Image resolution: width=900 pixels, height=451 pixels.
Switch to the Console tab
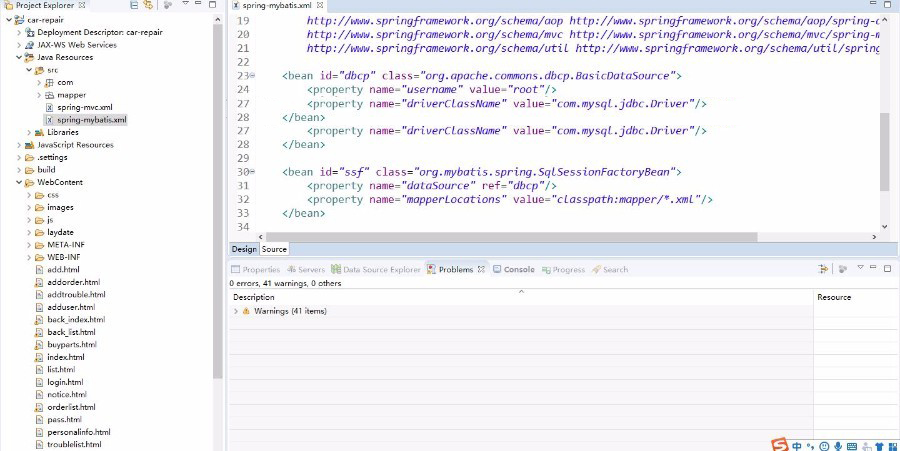[x=518, y=270]
